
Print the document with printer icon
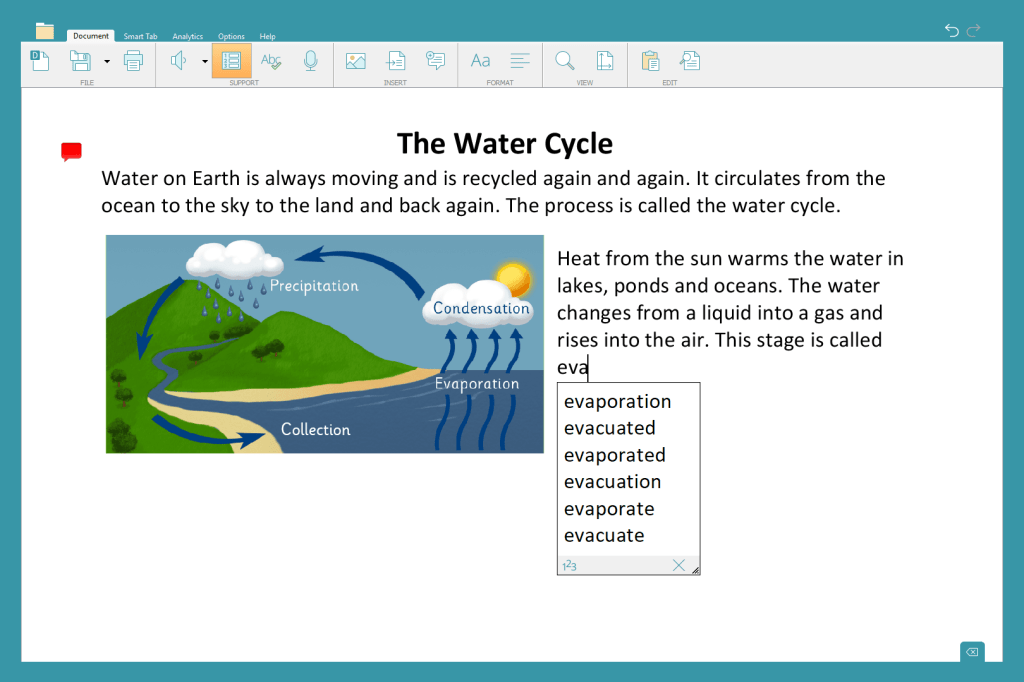pyautogui.click(x=133, y=61)
